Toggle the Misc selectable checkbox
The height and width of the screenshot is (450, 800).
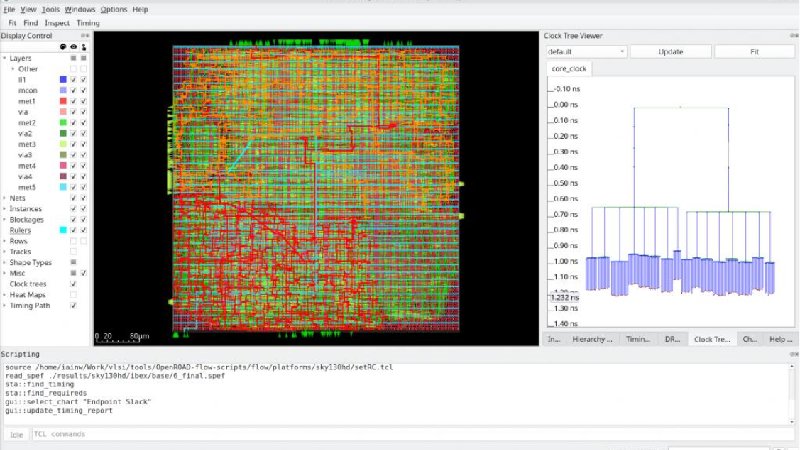pos(84,273)
